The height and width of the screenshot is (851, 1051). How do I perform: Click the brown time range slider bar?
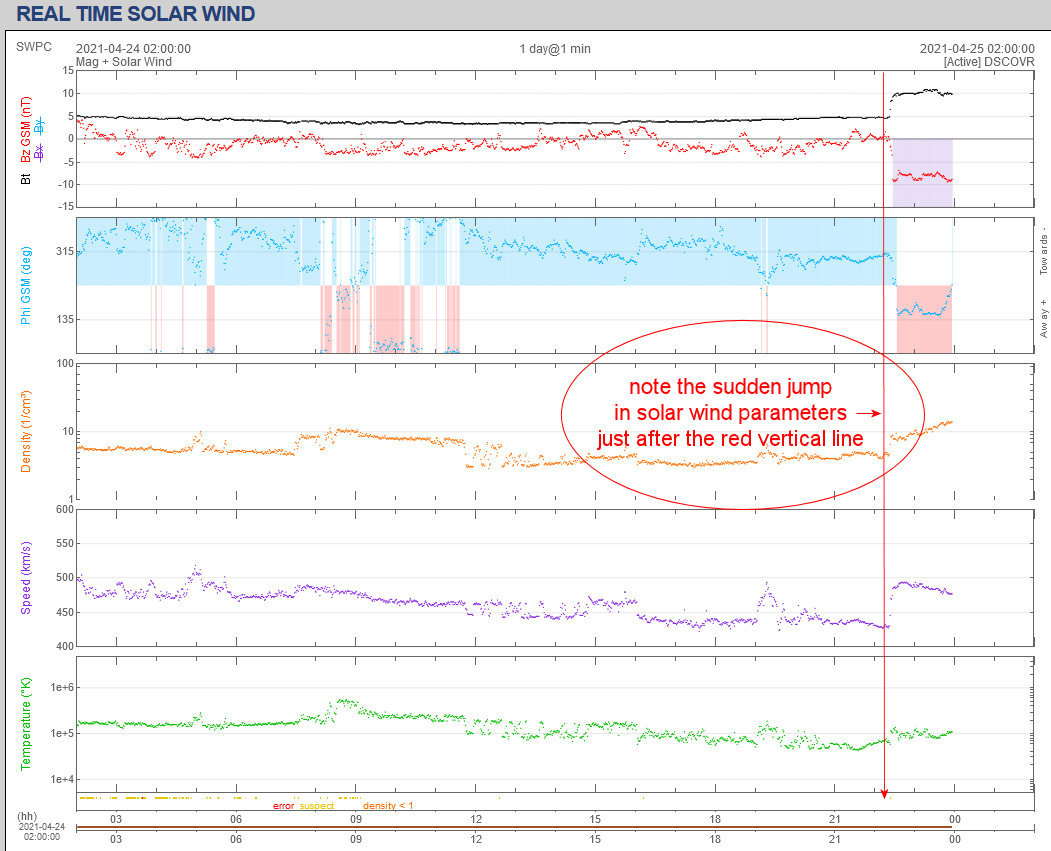click(x=515, y=827)
